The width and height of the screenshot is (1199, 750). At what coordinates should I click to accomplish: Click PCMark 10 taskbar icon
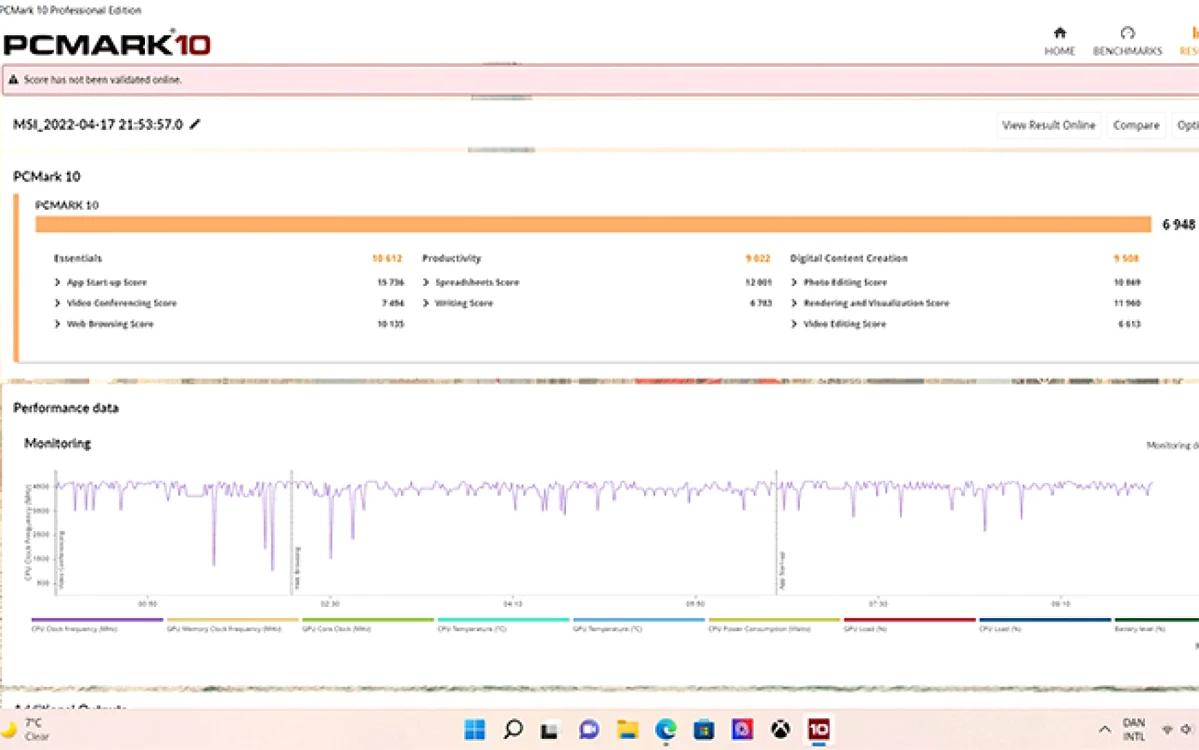pos(818,729)
